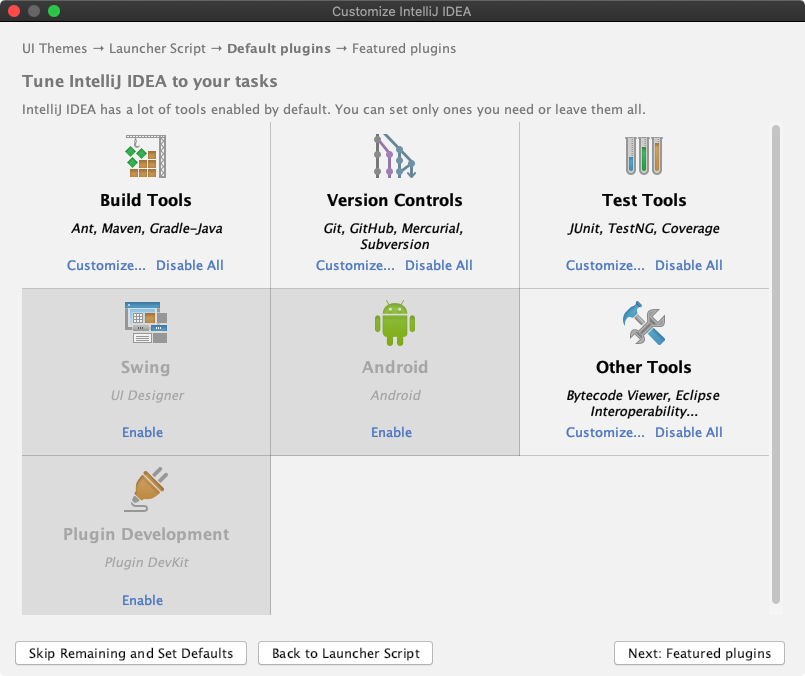Click the 'Plugin DevKit' description text
Image resolution: width=805 pixels, height=676 pixels.
click(x=147, y=562)
